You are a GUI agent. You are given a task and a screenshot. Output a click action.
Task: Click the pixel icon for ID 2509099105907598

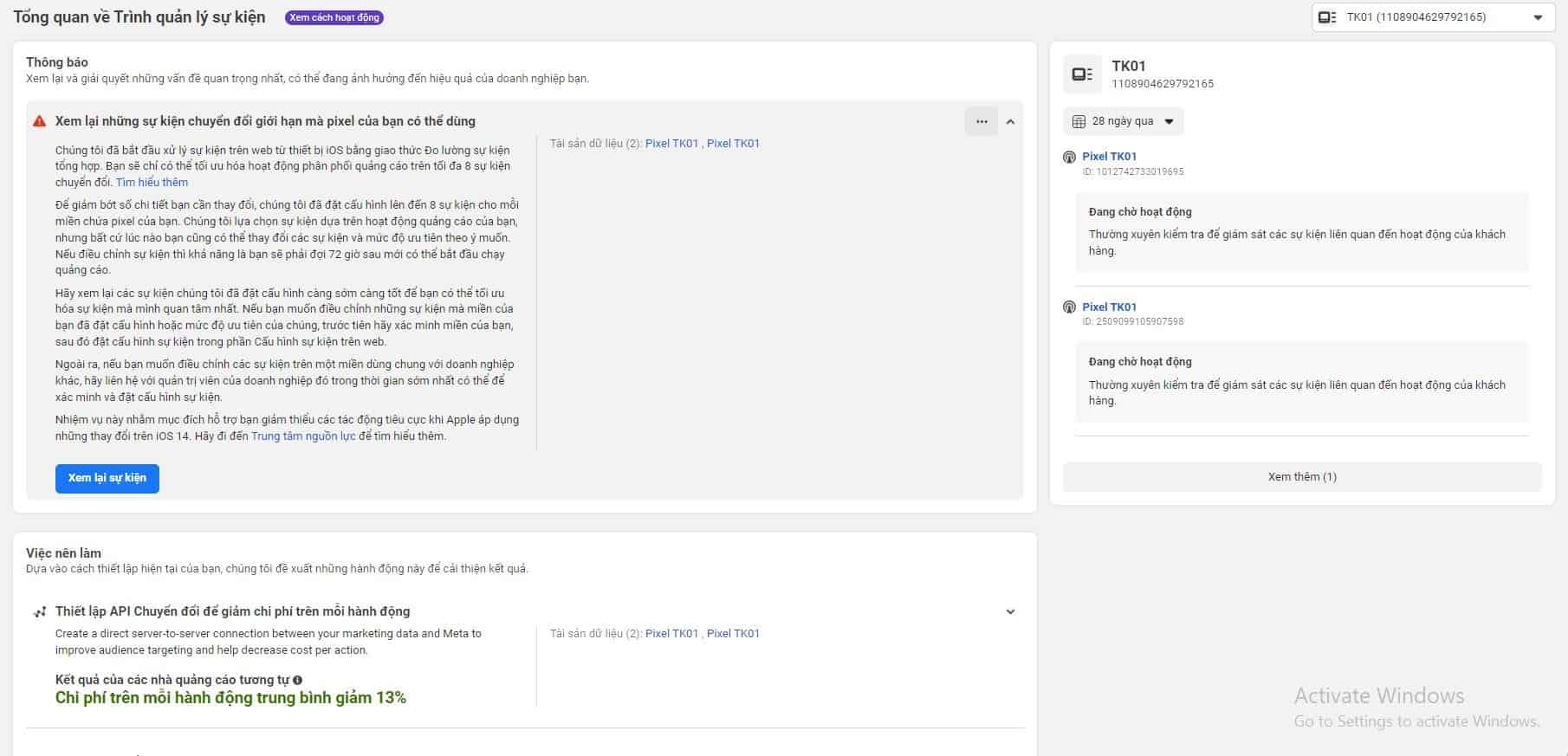click(x=1069, y=307)
